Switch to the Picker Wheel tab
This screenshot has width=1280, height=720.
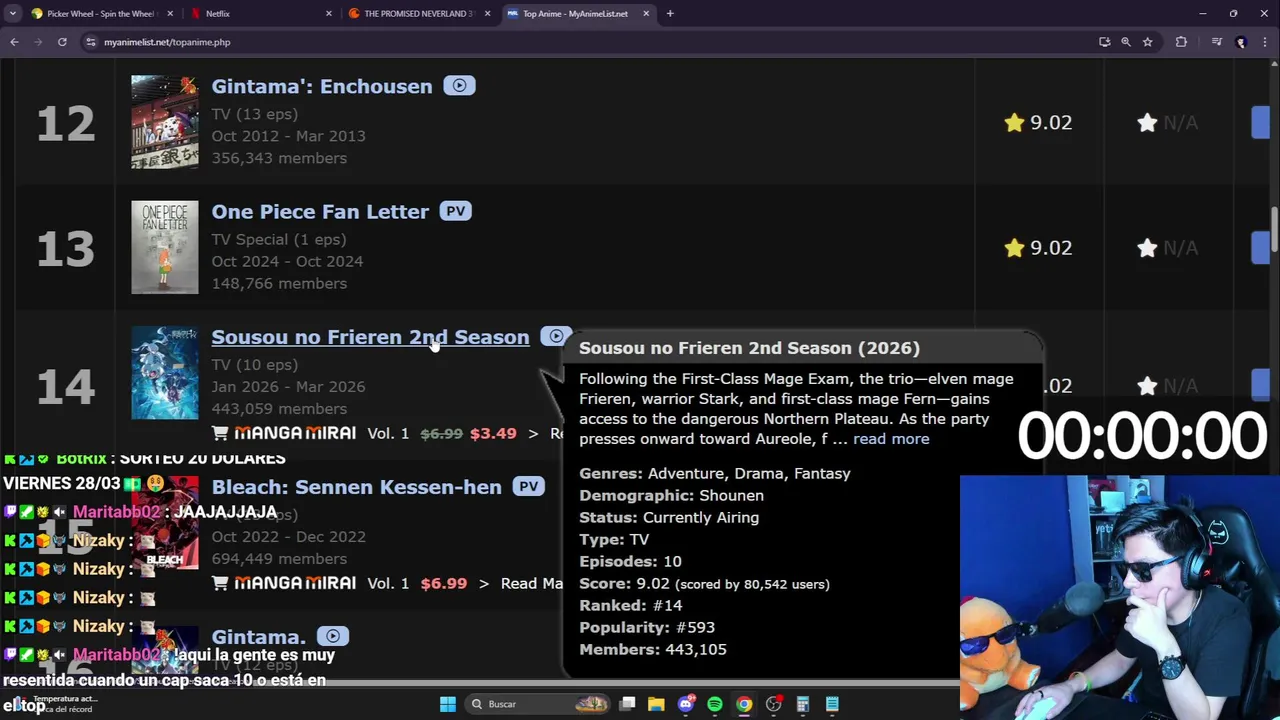click(x=100, y=14)
